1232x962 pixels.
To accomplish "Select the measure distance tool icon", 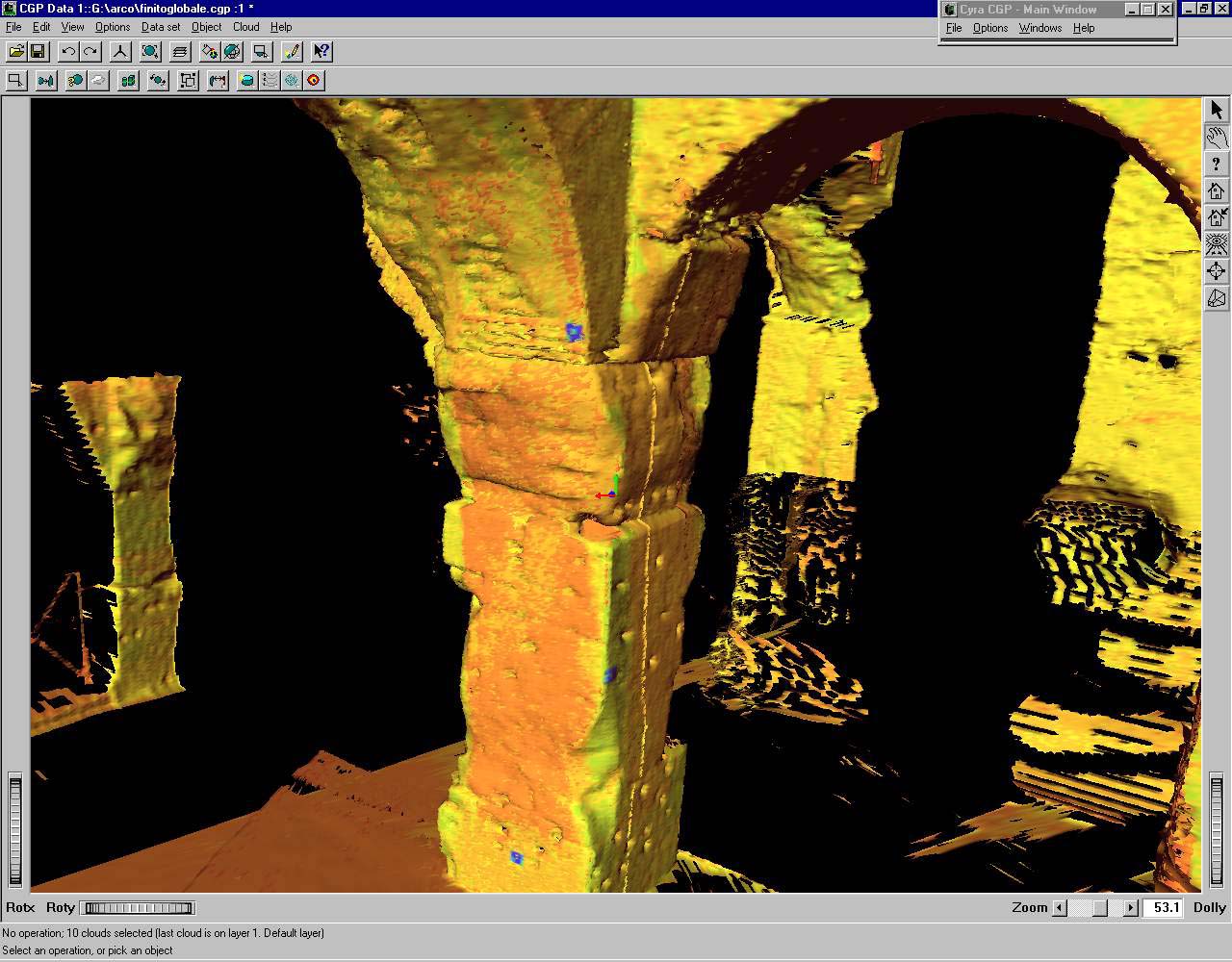I will [x=218, y=81].
